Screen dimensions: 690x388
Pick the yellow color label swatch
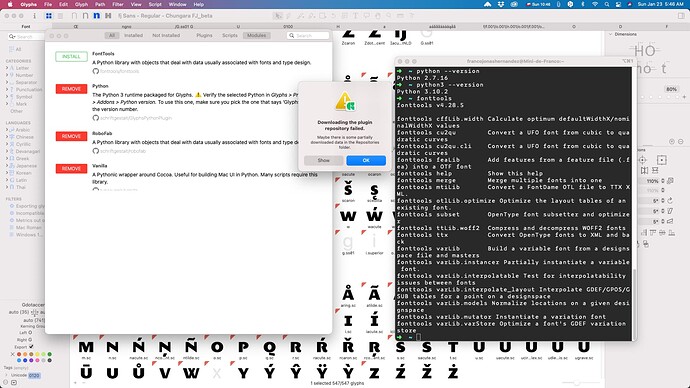pyautogui.click(x=37, y=354)
